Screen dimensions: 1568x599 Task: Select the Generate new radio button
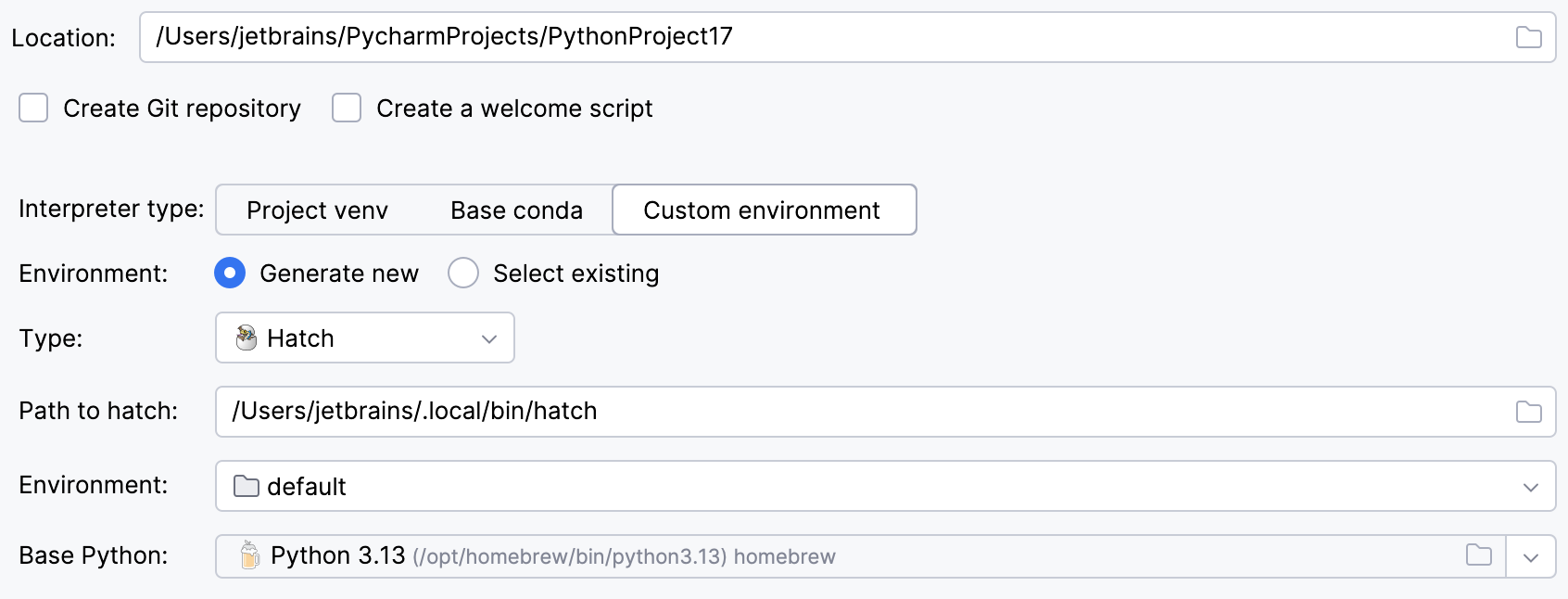[x=230, y=274]
